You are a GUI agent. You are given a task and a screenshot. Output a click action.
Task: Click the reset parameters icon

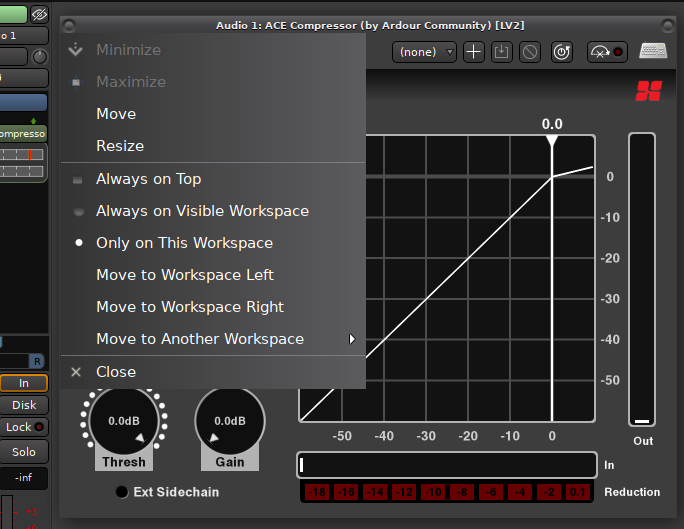point(561,52)
